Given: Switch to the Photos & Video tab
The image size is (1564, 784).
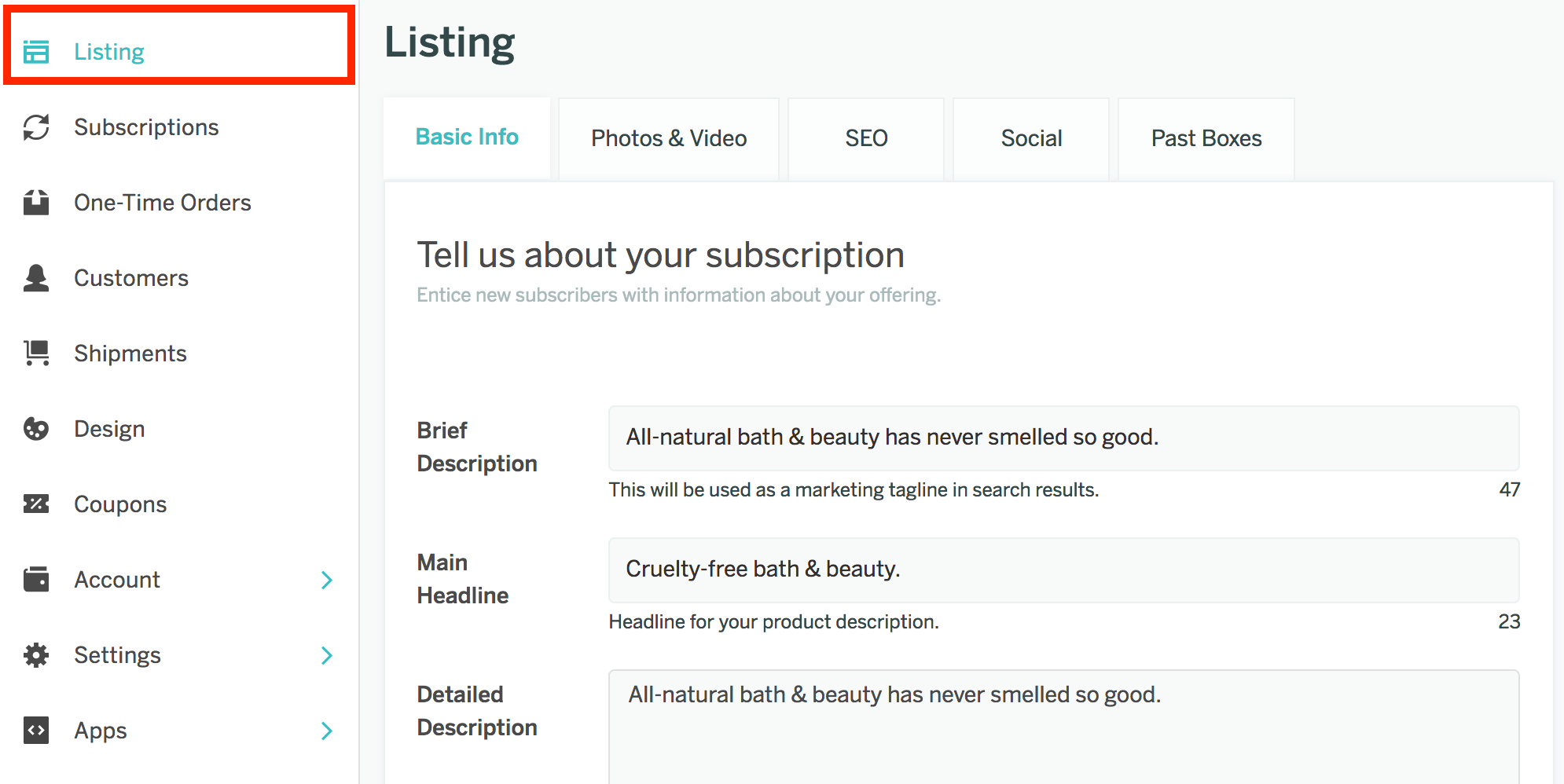Looking at the screenshot, I should (668, 137).
